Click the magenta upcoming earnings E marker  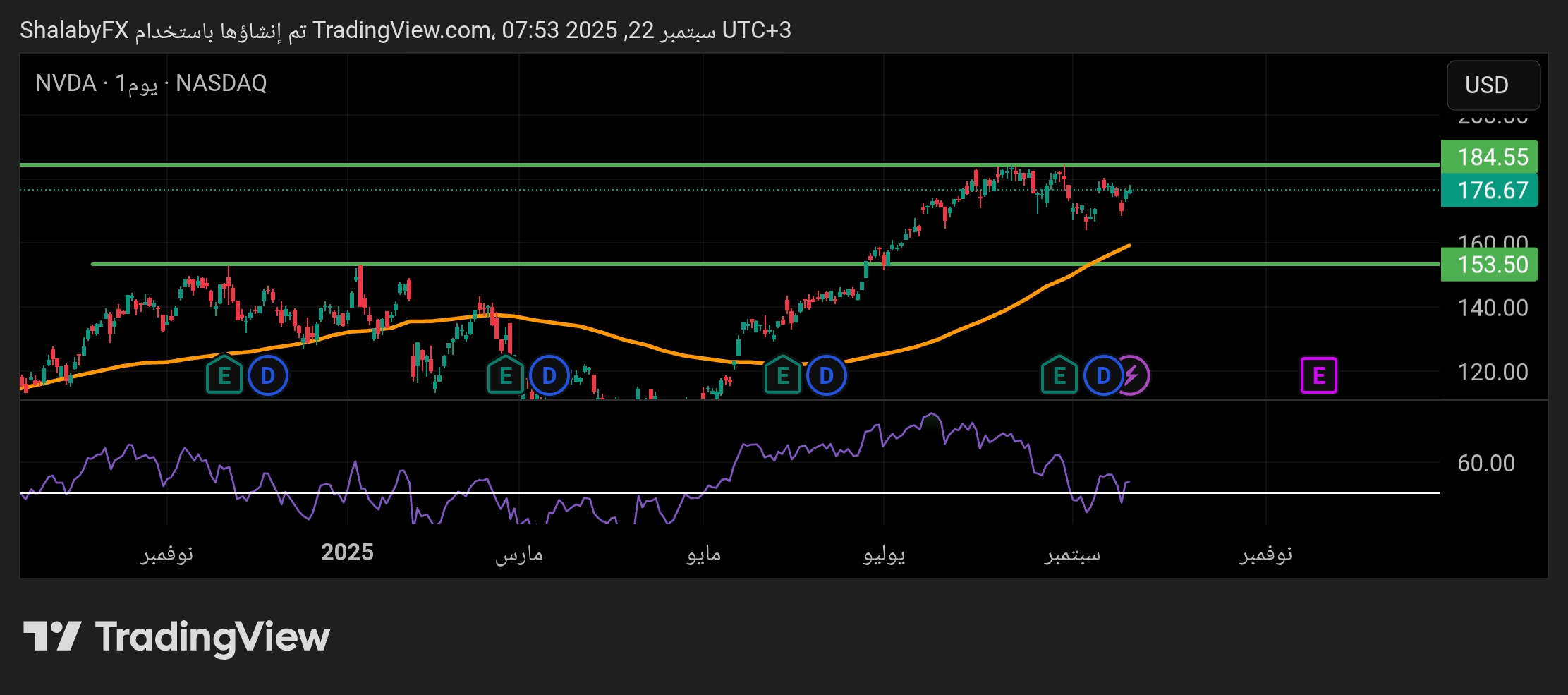[x=1319, y=375]
